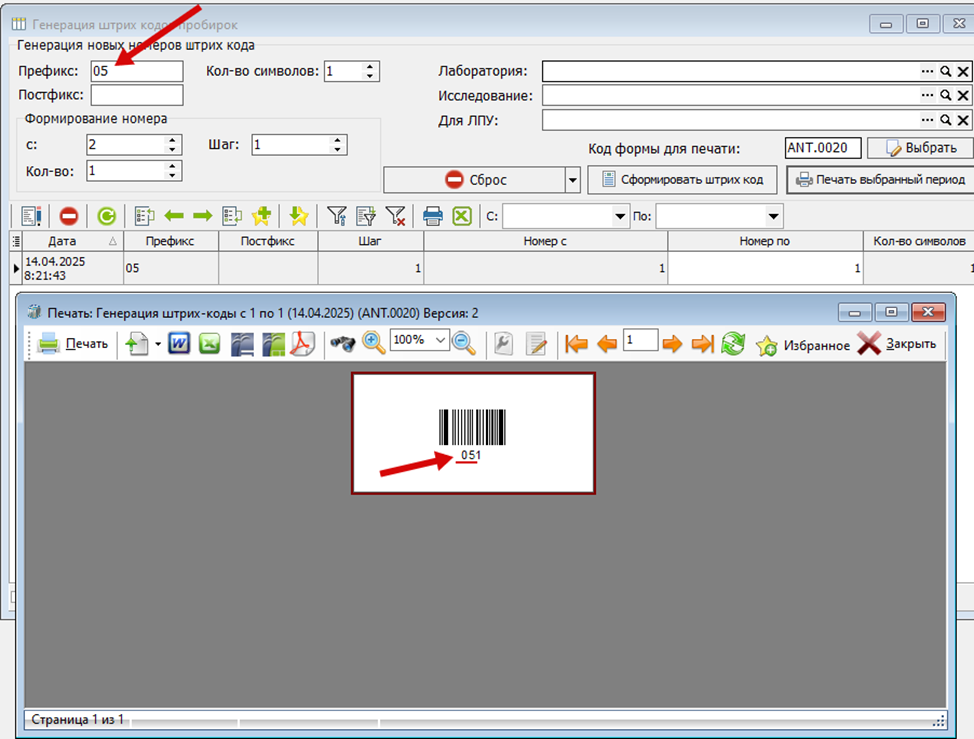
Task: Refresh the print preview with green arrows
Action: coord(733,344)
